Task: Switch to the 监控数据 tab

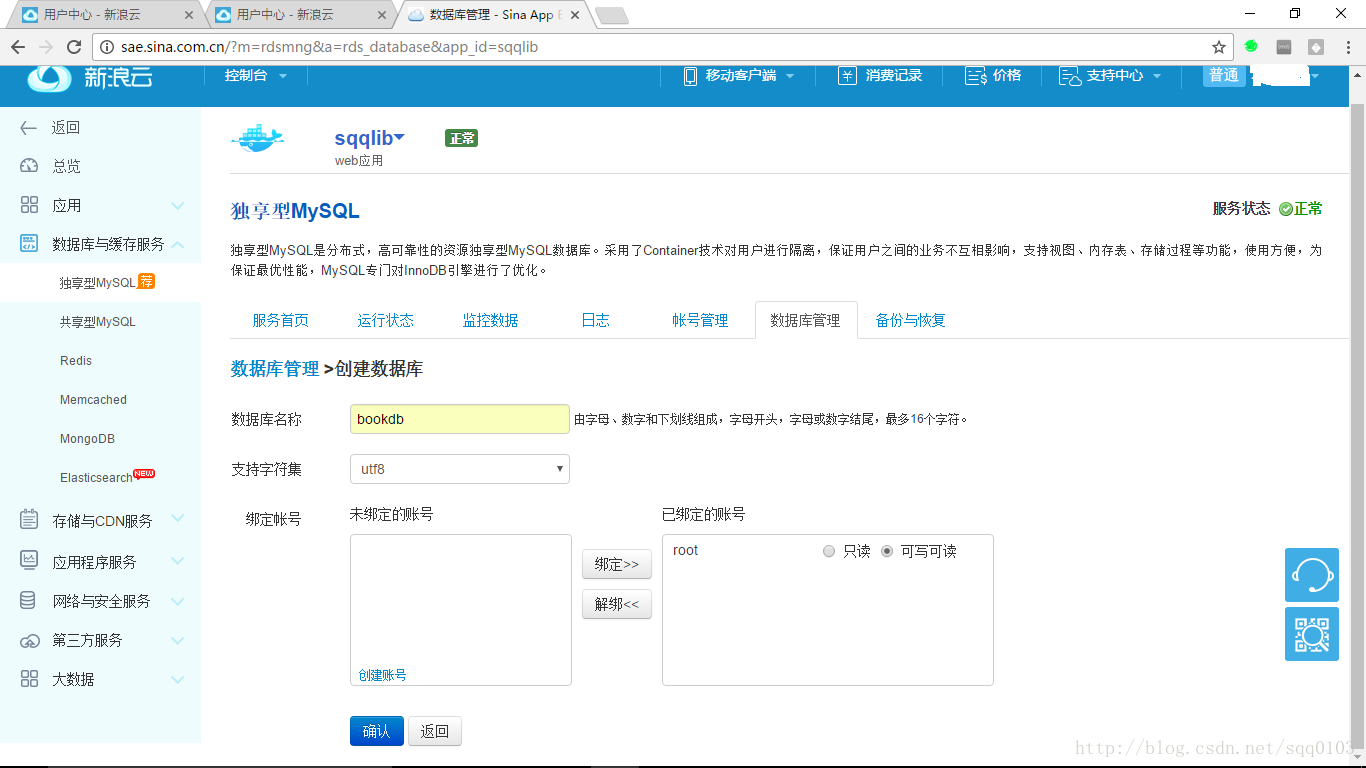Action: 491,320
